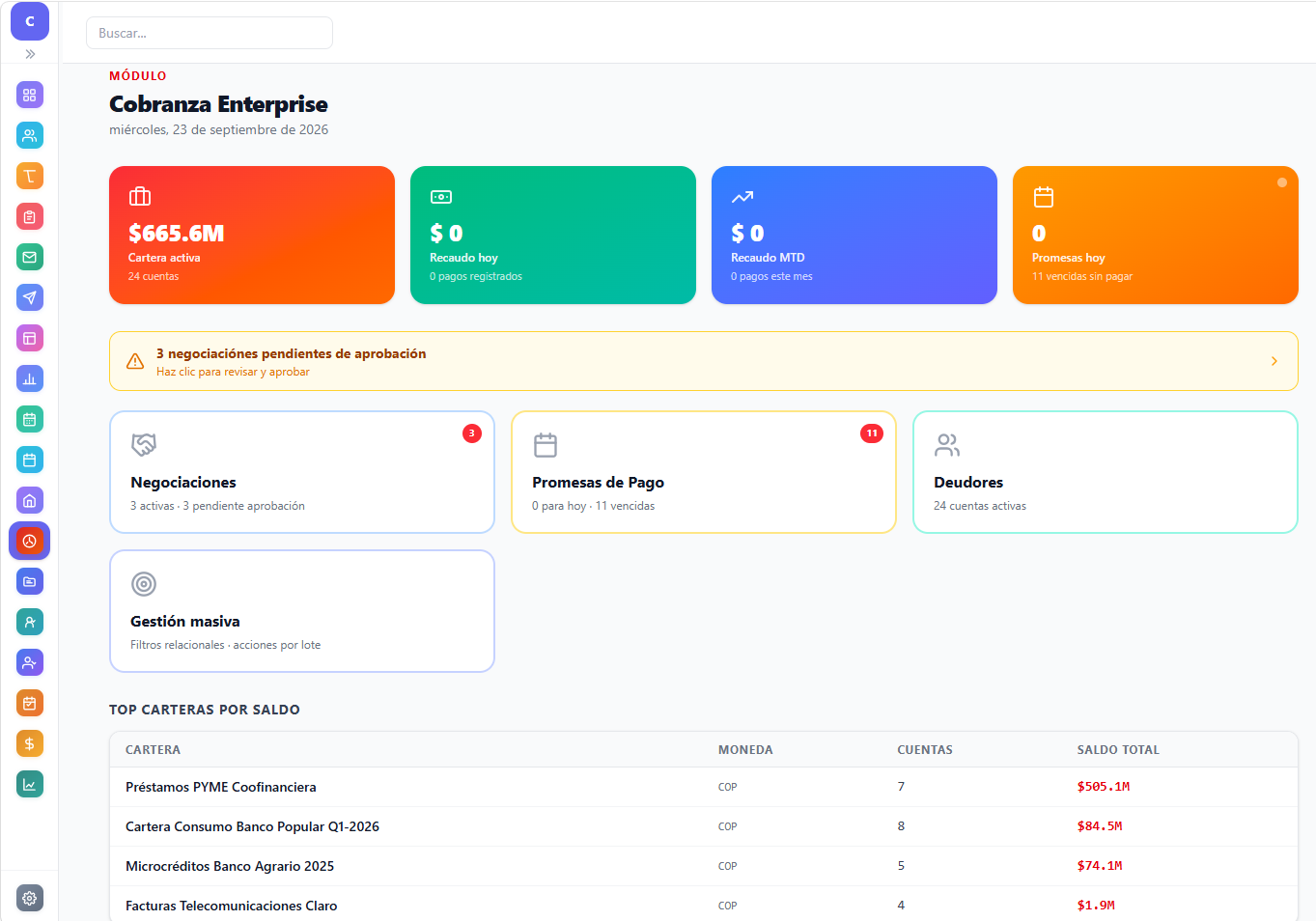Click the active red pie-chart Cobranza sidebar icon
The image size is (1316, 921).
(29, 541)
